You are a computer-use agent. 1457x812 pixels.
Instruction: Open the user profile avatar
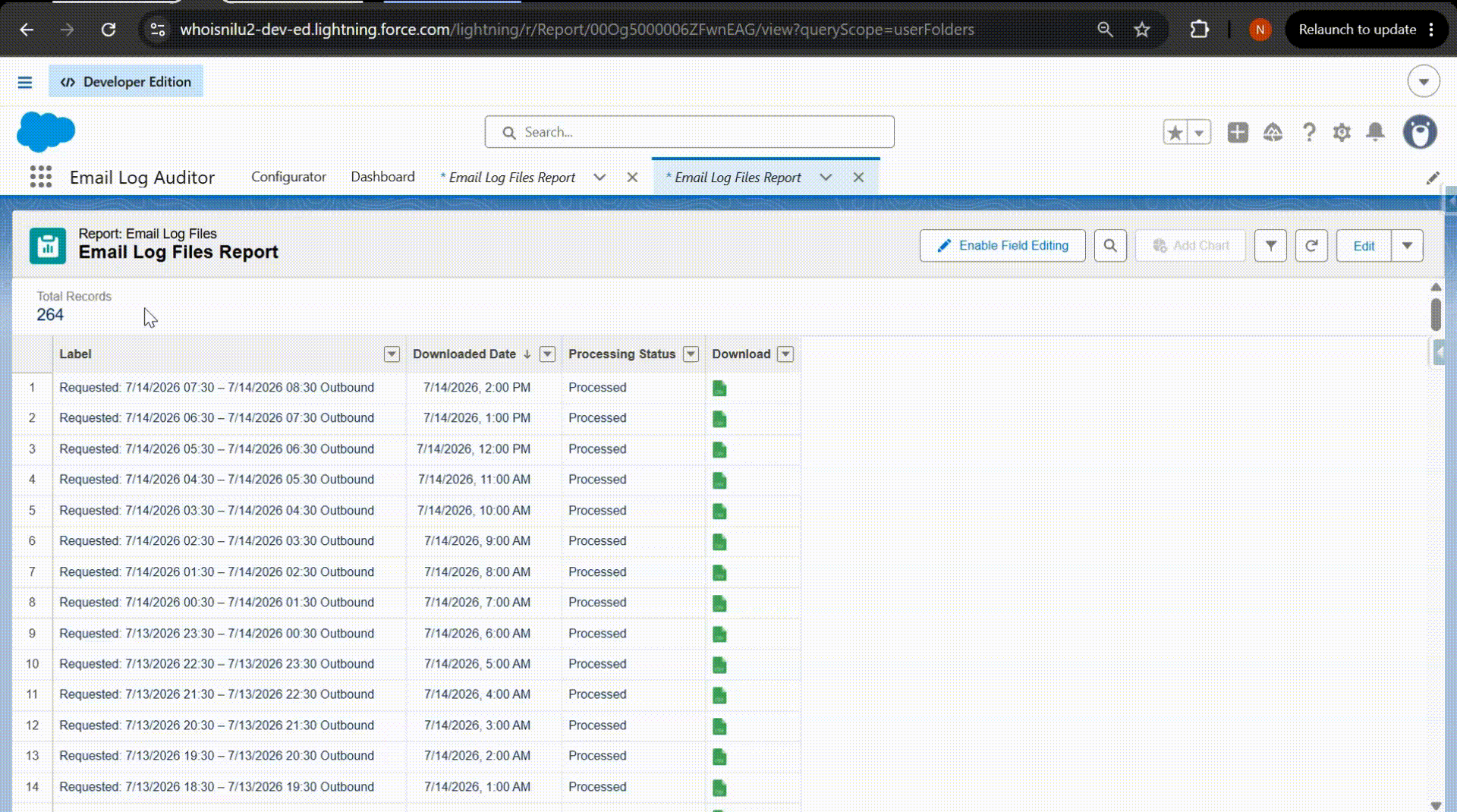pyautogui.click(x=1420, y=132)
